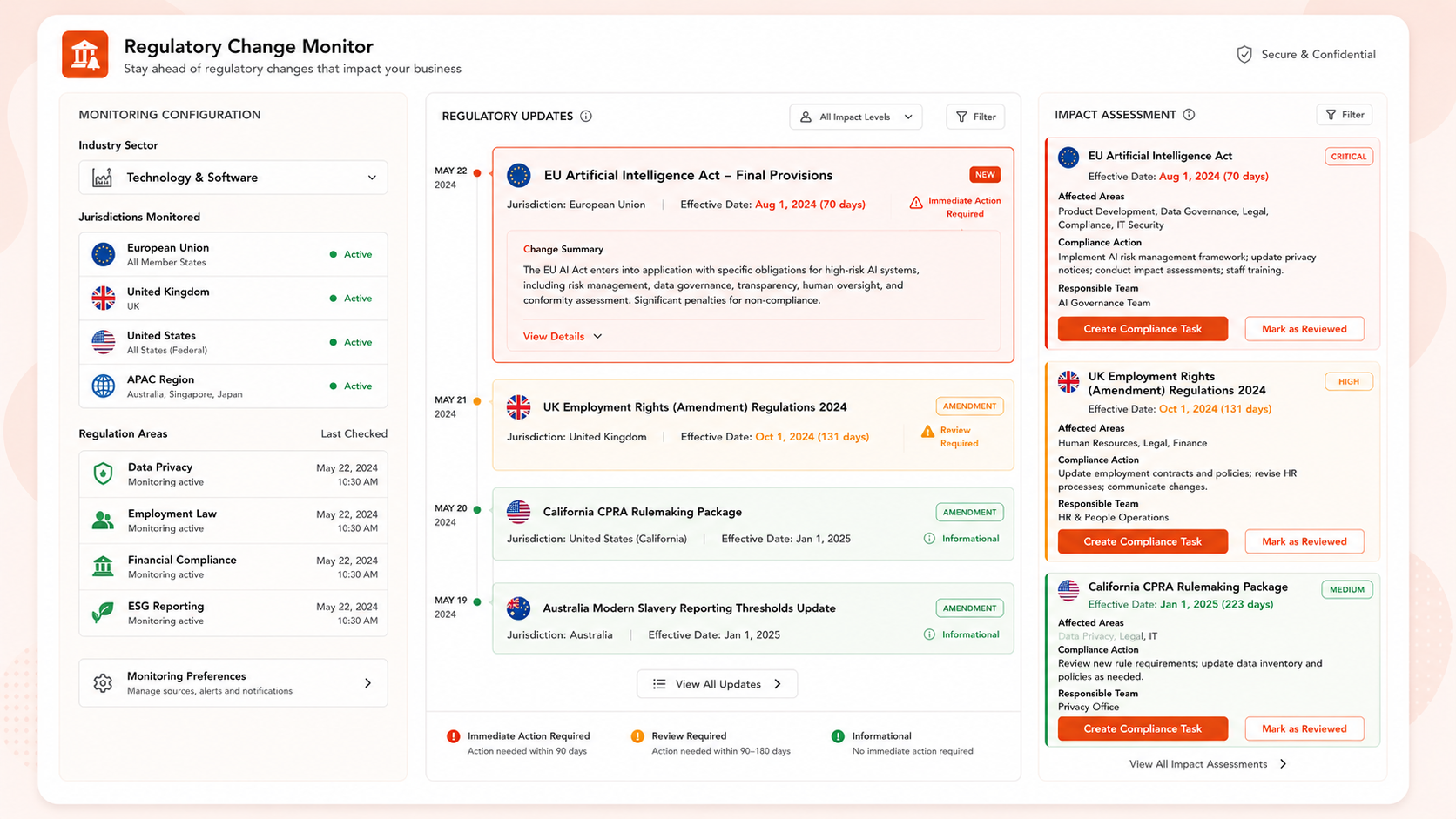The height and width of the screenshot is (819, 1456).
Task: Mark EU Artificial Intelligence Act as Reviewed
Action: [x=1304, y=329]
